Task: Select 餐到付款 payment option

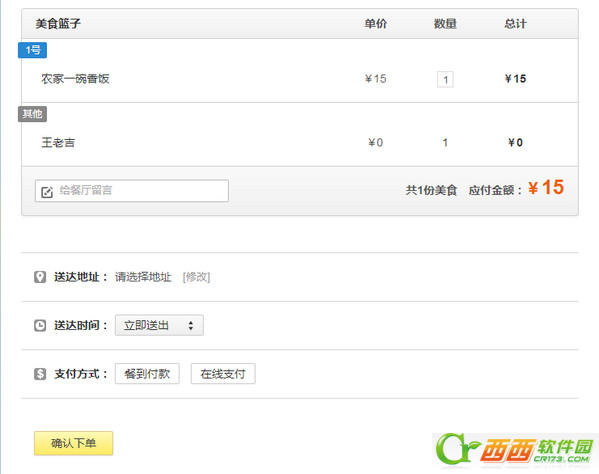Action: pos(147,374)
